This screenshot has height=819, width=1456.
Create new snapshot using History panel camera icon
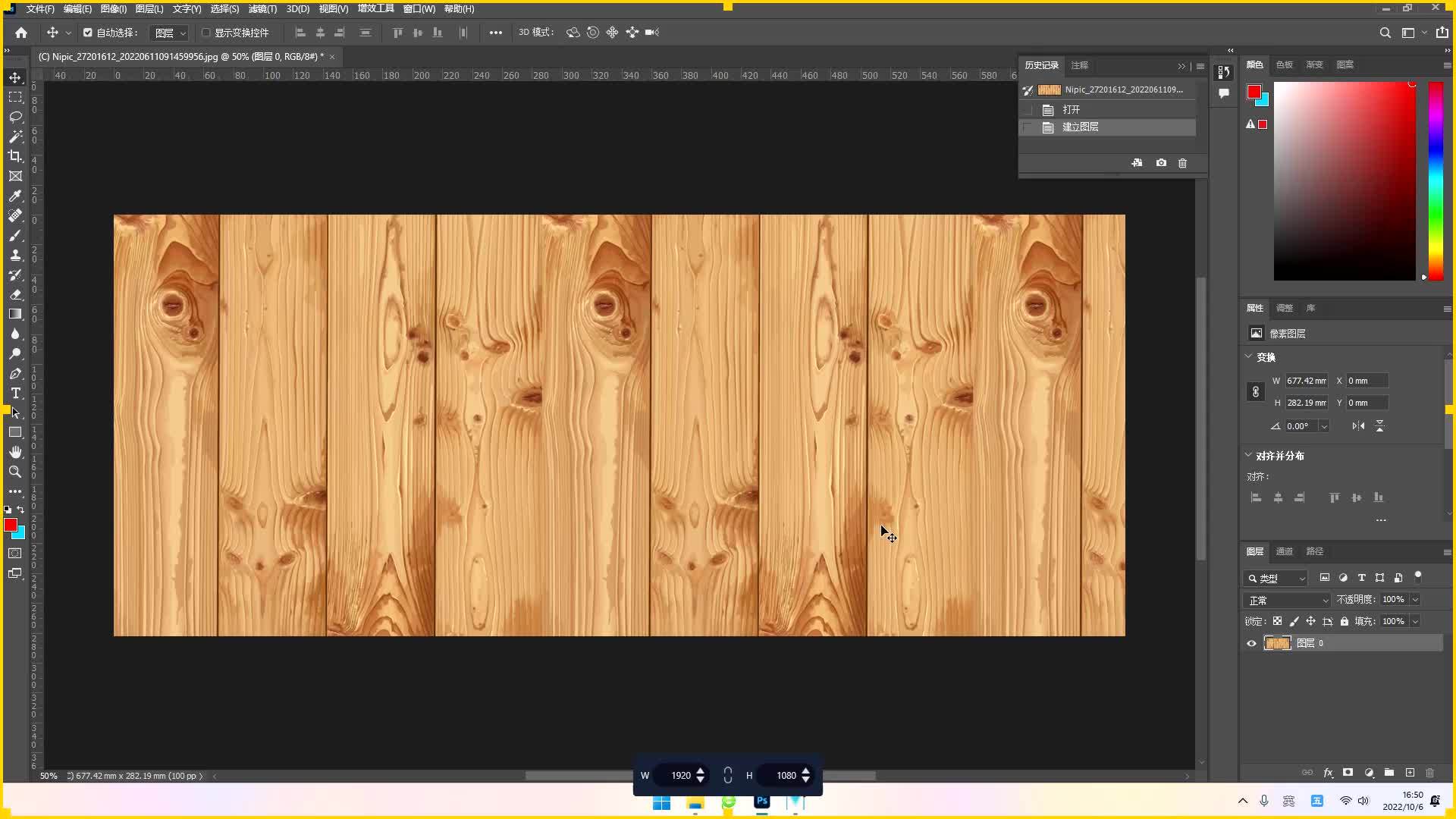pyautogui.click(x=1160, y=163)
